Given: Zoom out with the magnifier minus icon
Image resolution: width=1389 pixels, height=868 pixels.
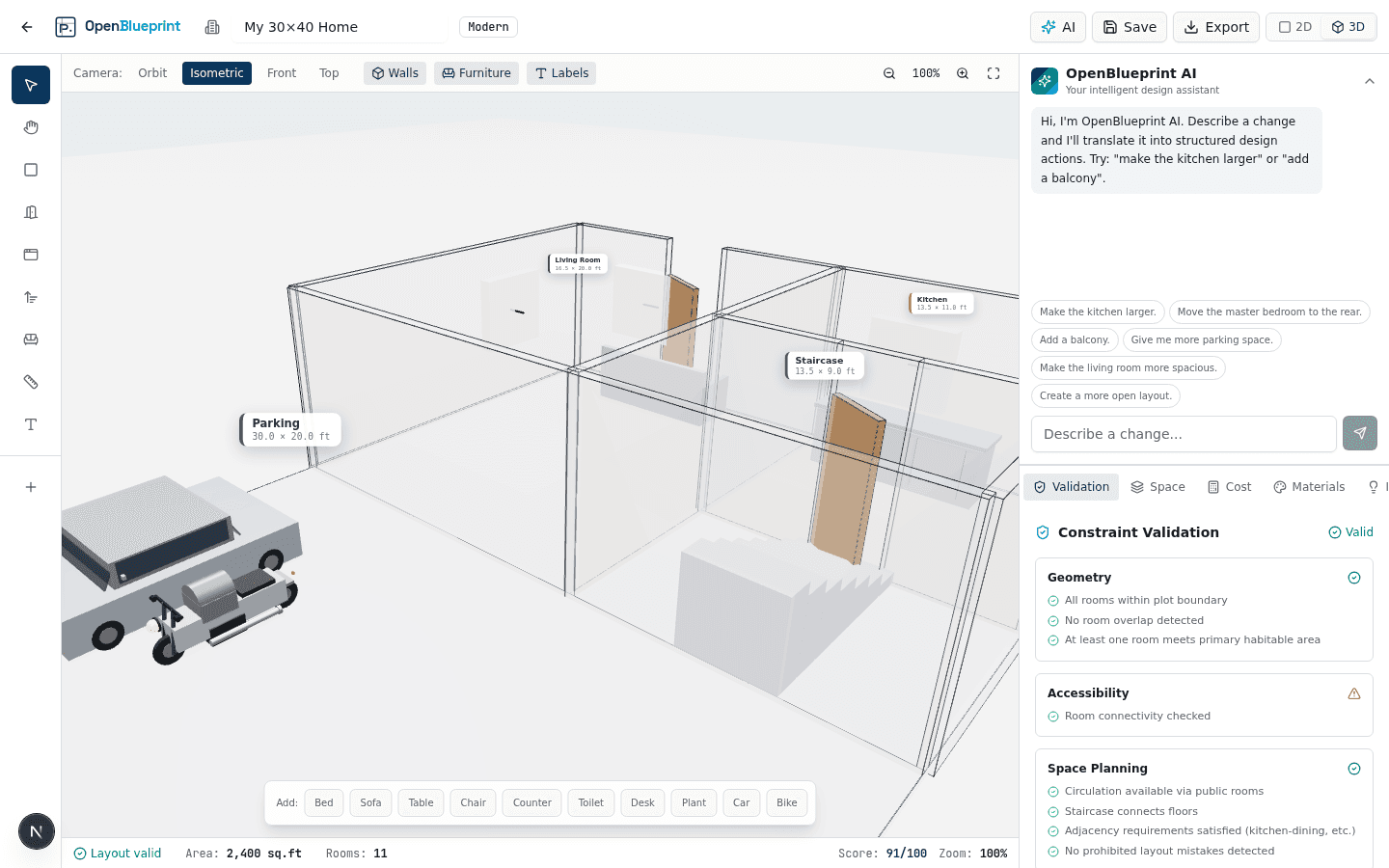Looking at the screenshot, I should pos(889,73).
